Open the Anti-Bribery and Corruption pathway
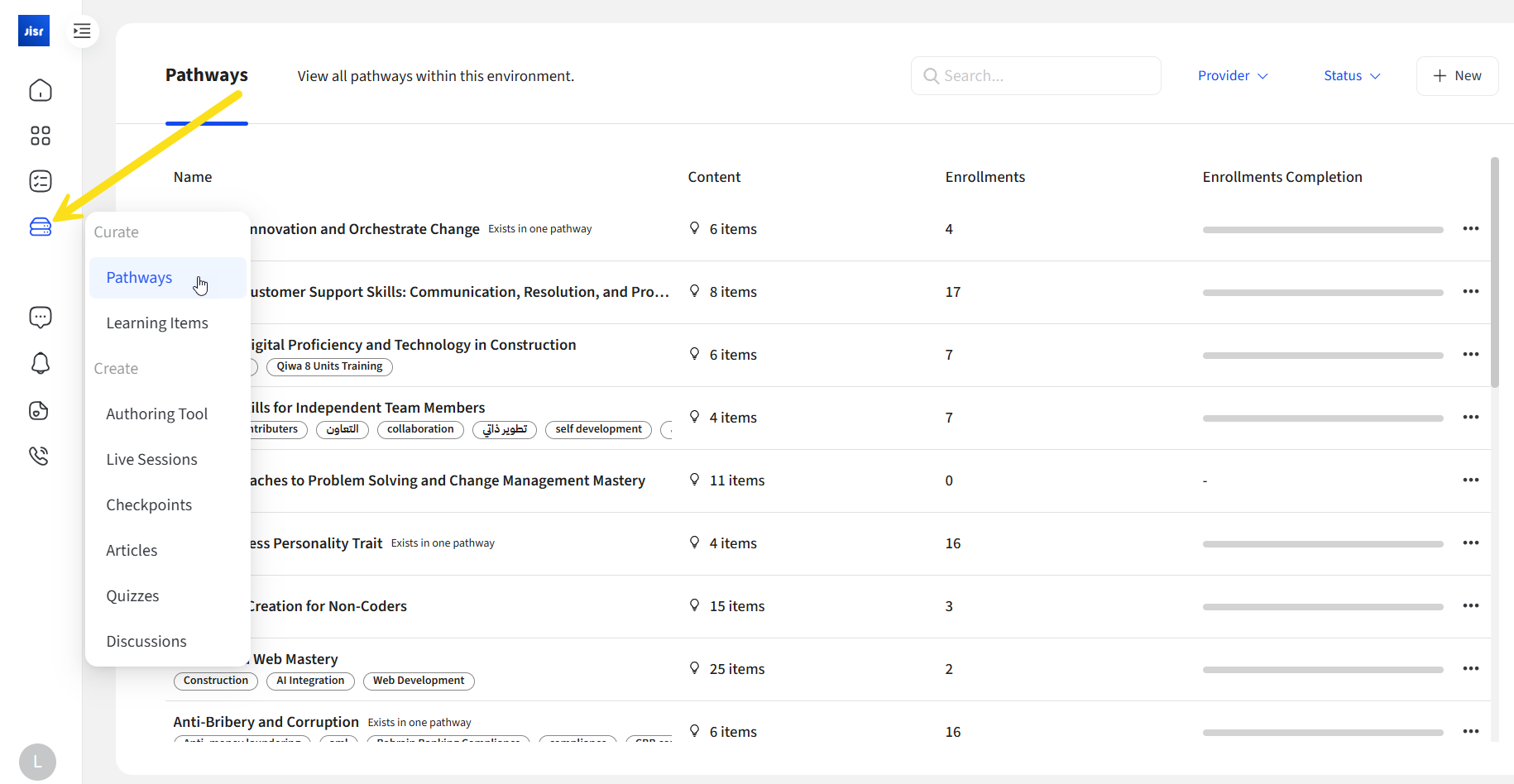The width and height of the screenshot is (1514, 784). [266, 722]
